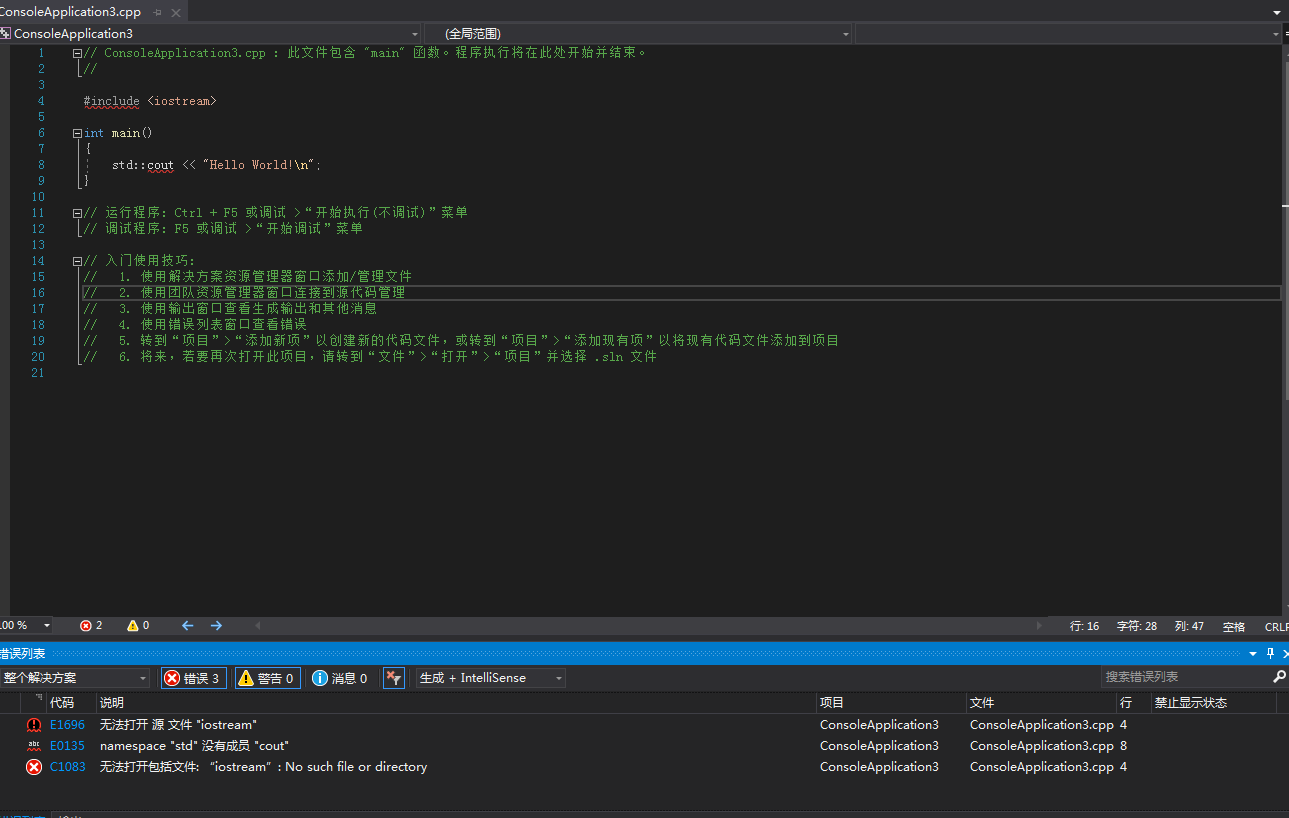This screenshot has height=818, width=1289.
Task: Open the multi-filter icon in the Error List toolbar
Action: (393, 678)
